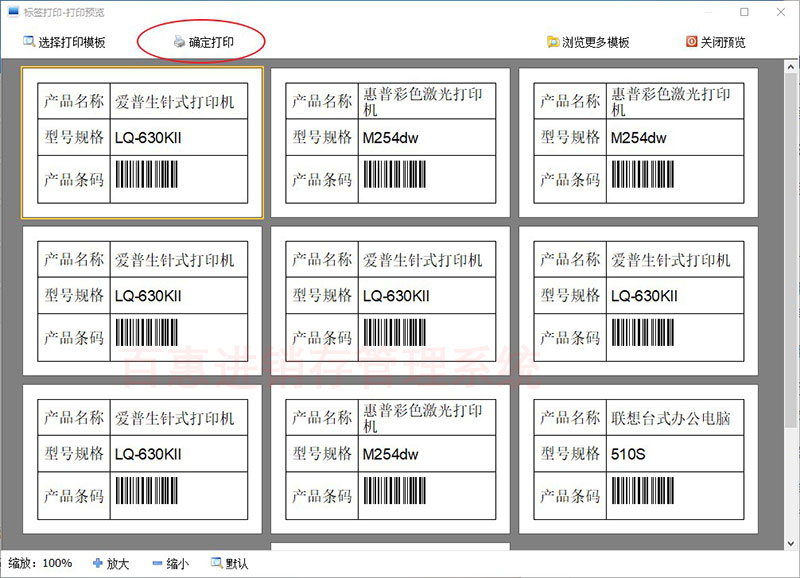The height and width of the screenshot is (578, 800).
Task: Zoom out using the 缩小 label
Action: click(x=178, y=564)
